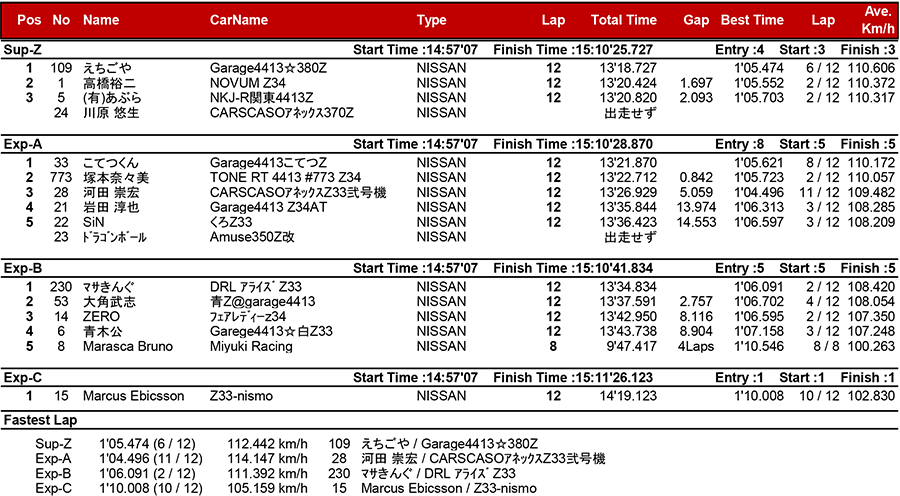Click driver name Marasca Bruno
The width and height of the screenshot is (900, 496).
pos(128,347)
